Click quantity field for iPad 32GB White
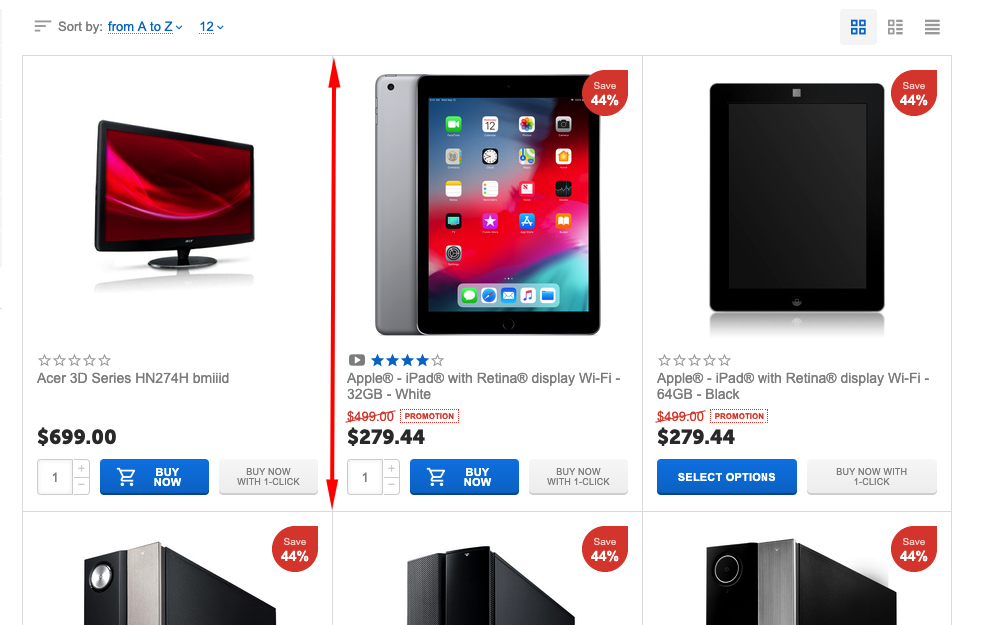 [365, 477]
